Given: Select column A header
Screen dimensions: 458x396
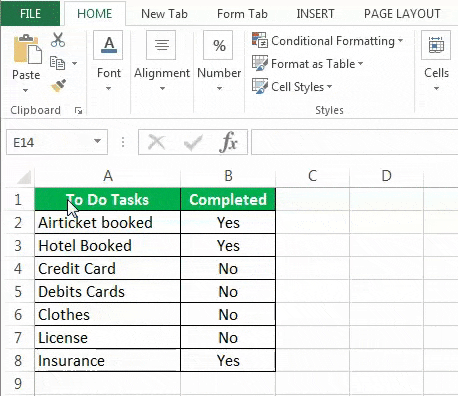Looking at the screenshot, I should coord(108,176).
